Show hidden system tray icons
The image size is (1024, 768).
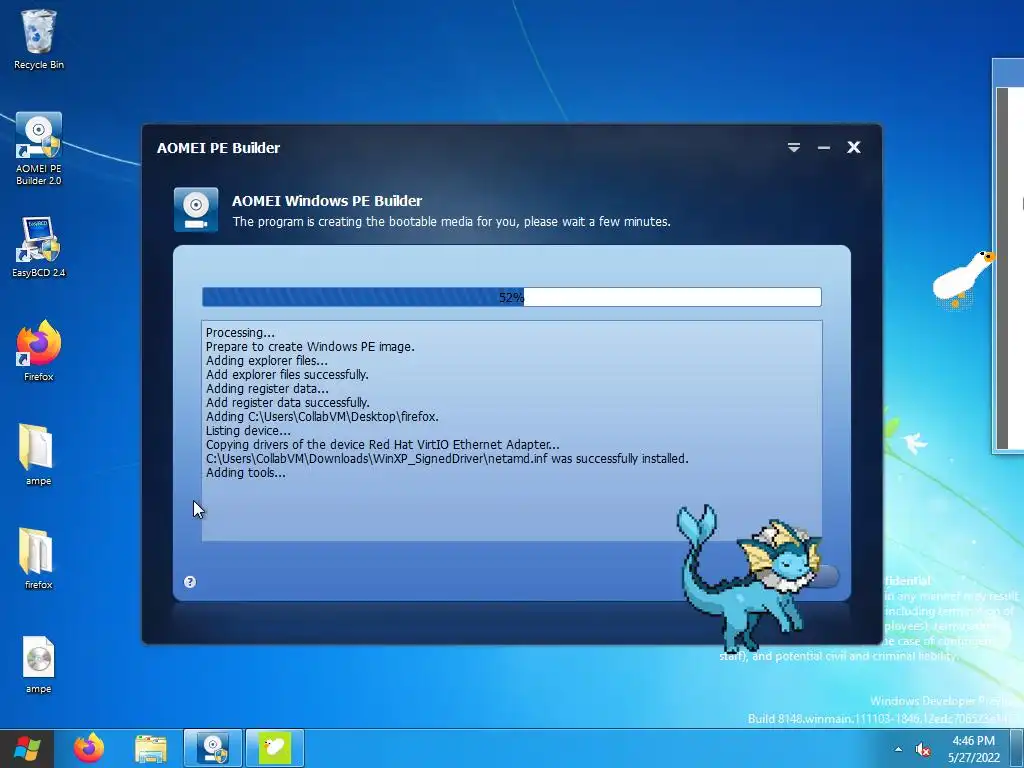point(899,749)
